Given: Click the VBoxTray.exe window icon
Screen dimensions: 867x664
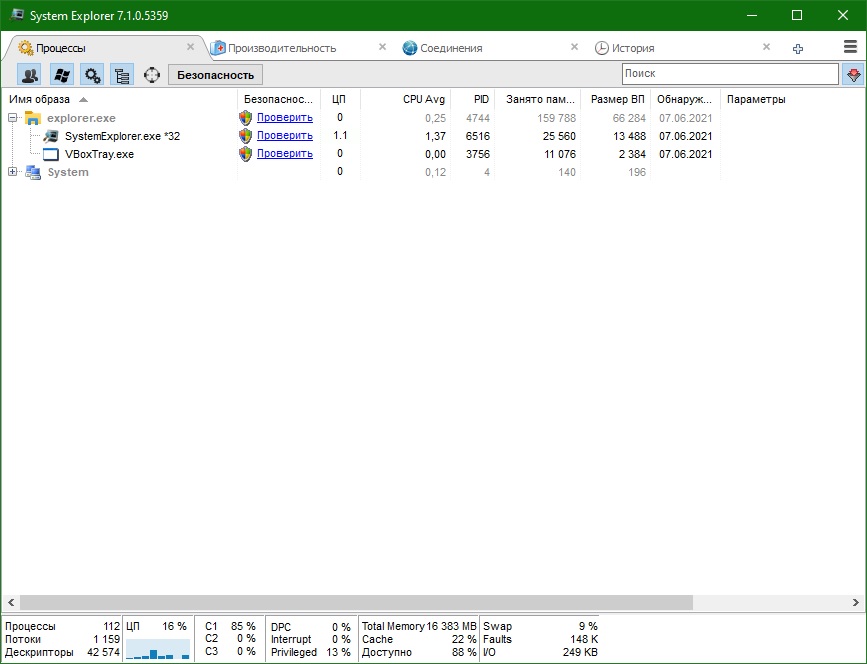Looking at the screenshot, I should 51,154.
